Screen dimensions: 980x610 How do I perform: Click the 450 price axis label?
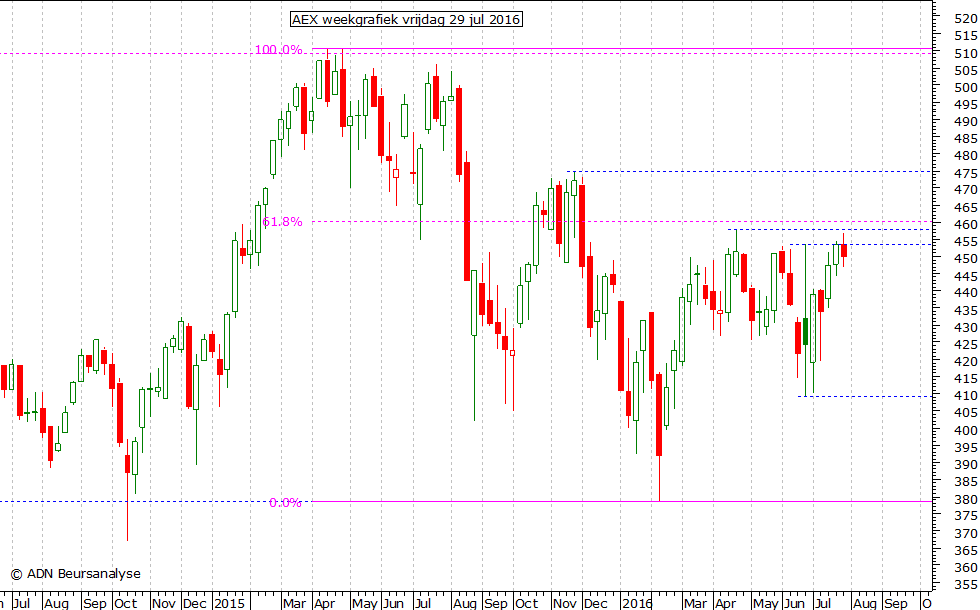[x=966, y=259]
